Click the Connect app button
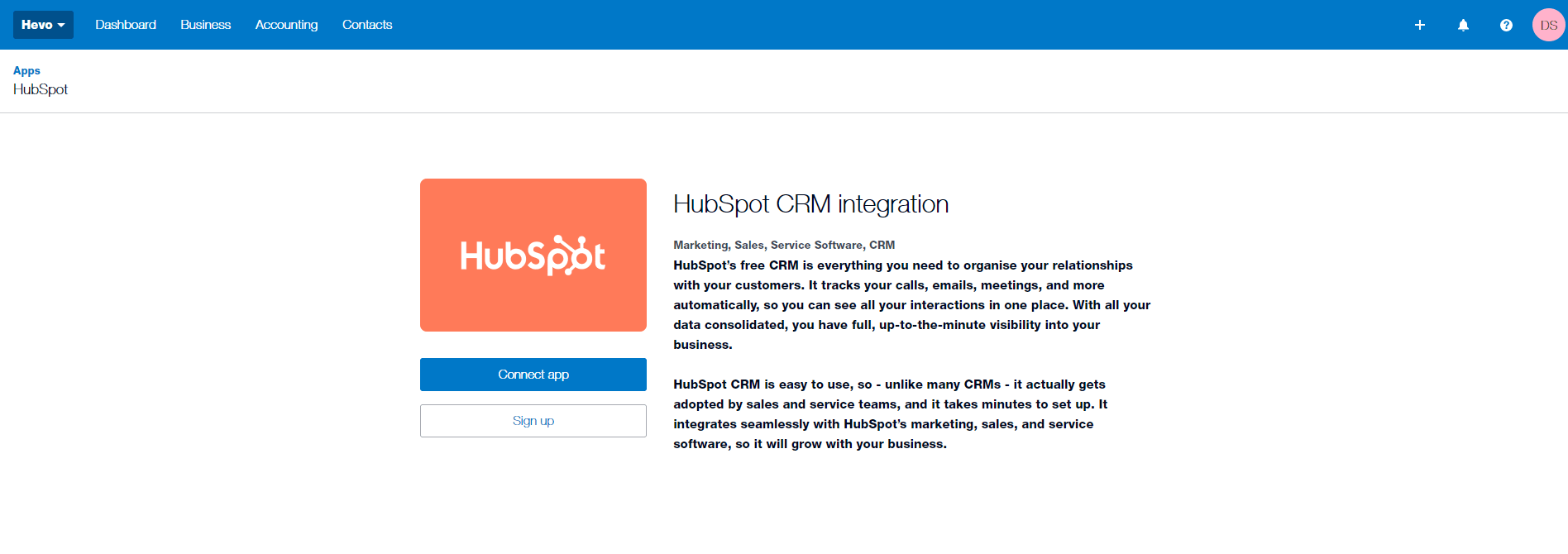1568x554 pixels. 533,375
